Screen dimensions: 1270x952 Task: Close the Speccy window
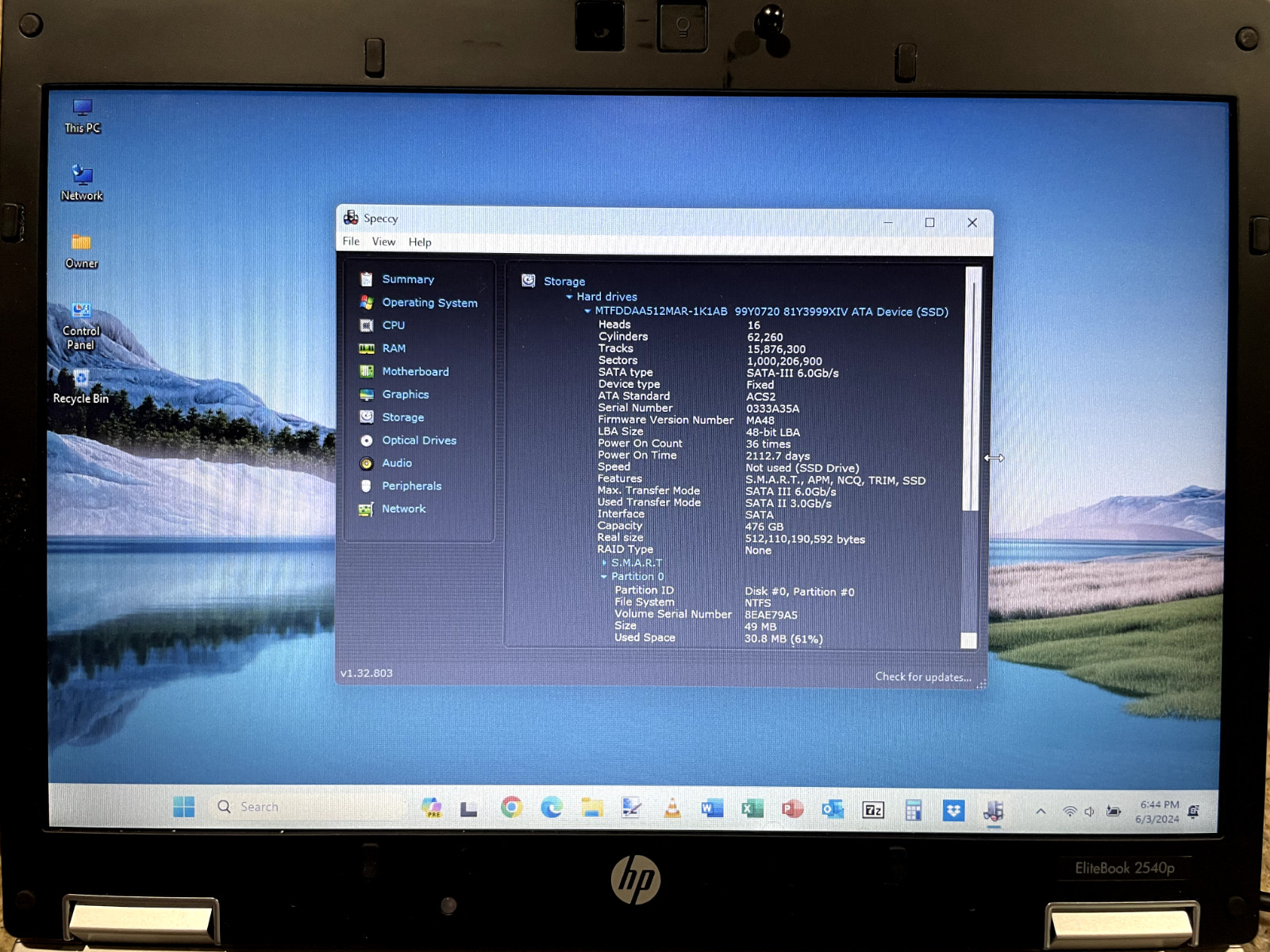(x=972, y=223)
